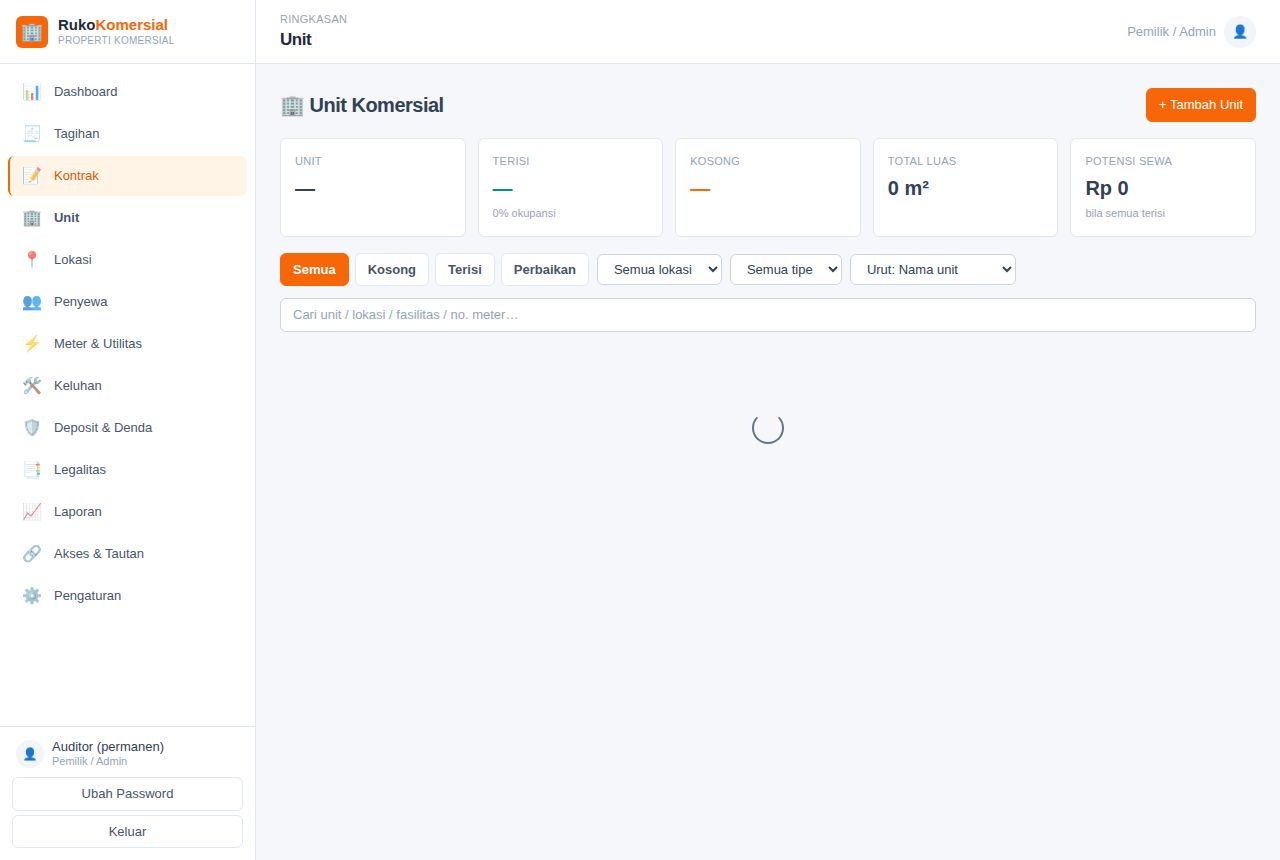Go to the Tagihan page
This screenshot has height=860, width=1280.
tap(127, 134)
